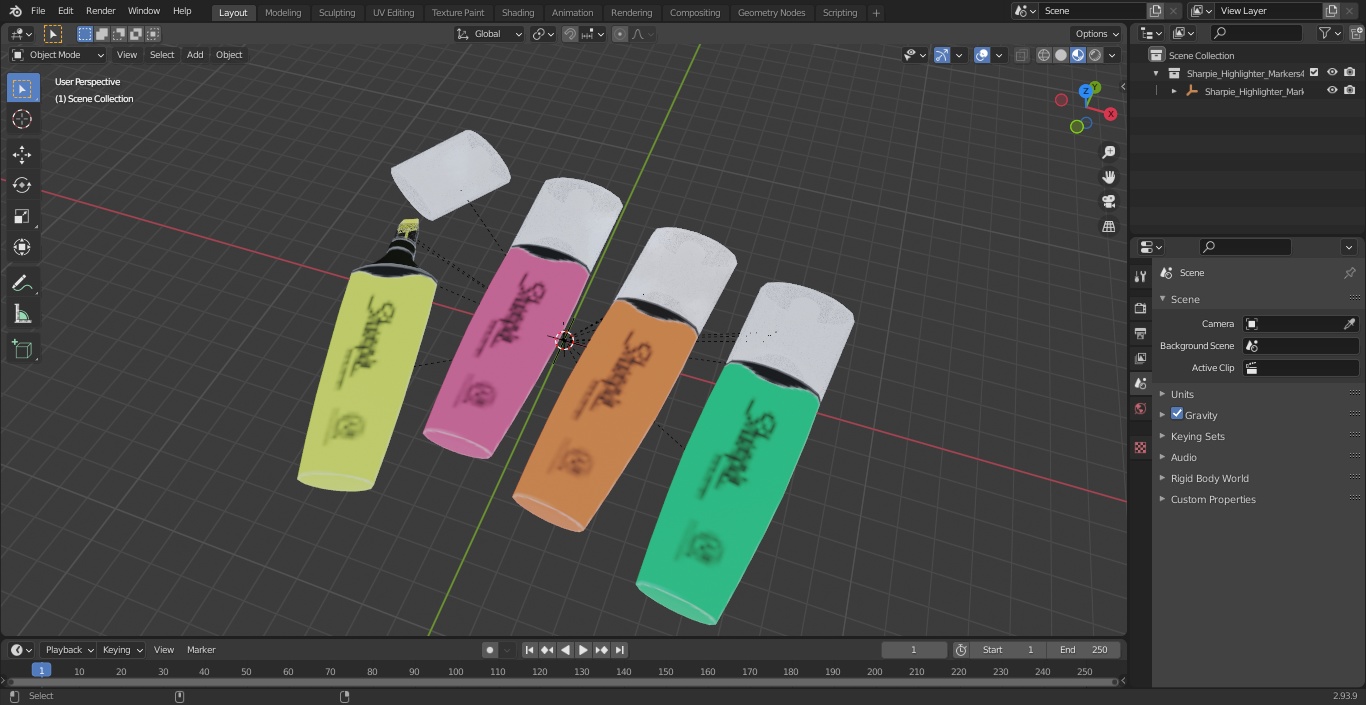
Task: Collapse the Sharpie_Highlighter_Markers4 collection tree
Action: tap(1156, 73)
